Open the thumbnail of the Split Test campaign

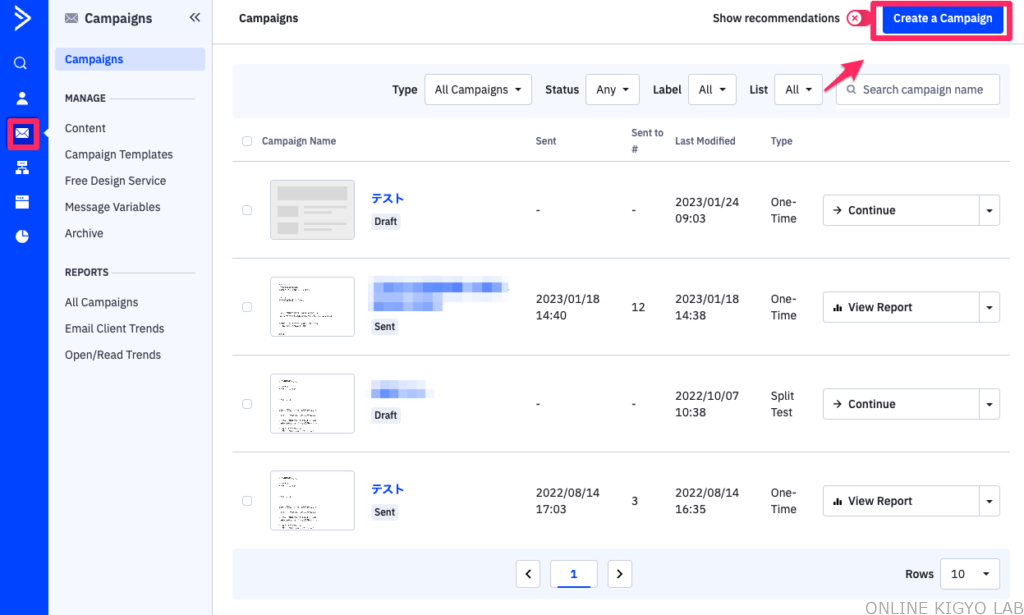pos(312,404)
